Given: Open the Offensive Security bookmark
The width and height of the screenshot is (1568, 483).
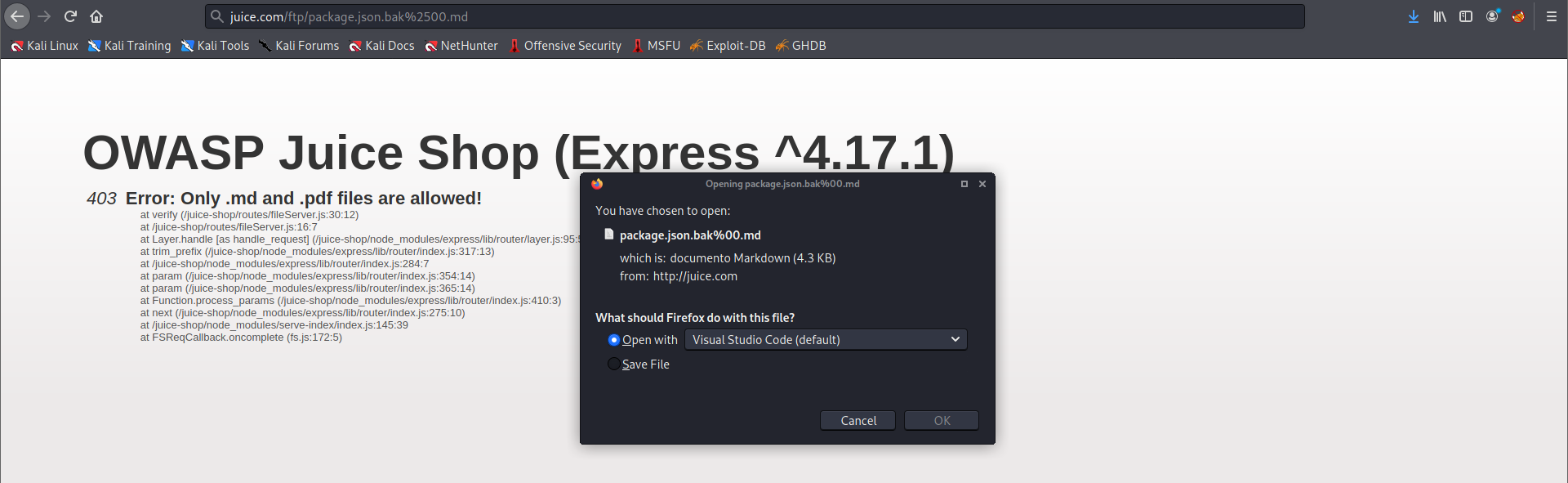Looking at the screenshot, I should coord(565,46).
